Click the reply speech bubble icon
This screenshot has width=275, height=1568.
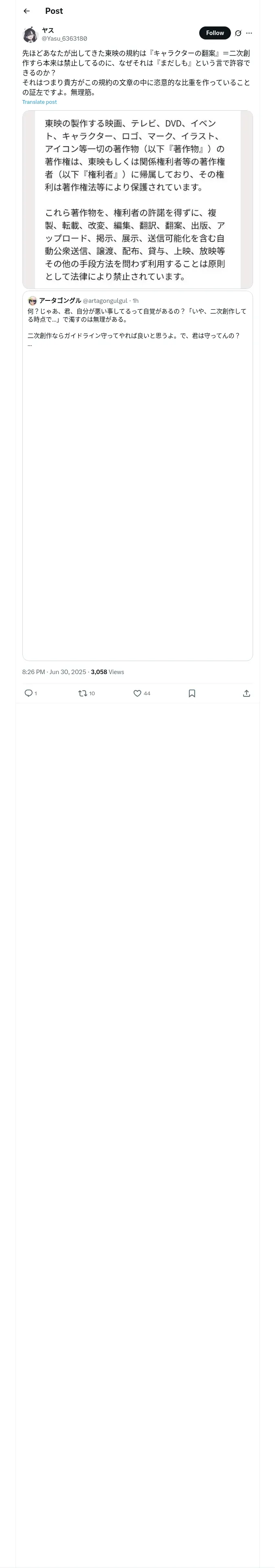pos(28,693)
